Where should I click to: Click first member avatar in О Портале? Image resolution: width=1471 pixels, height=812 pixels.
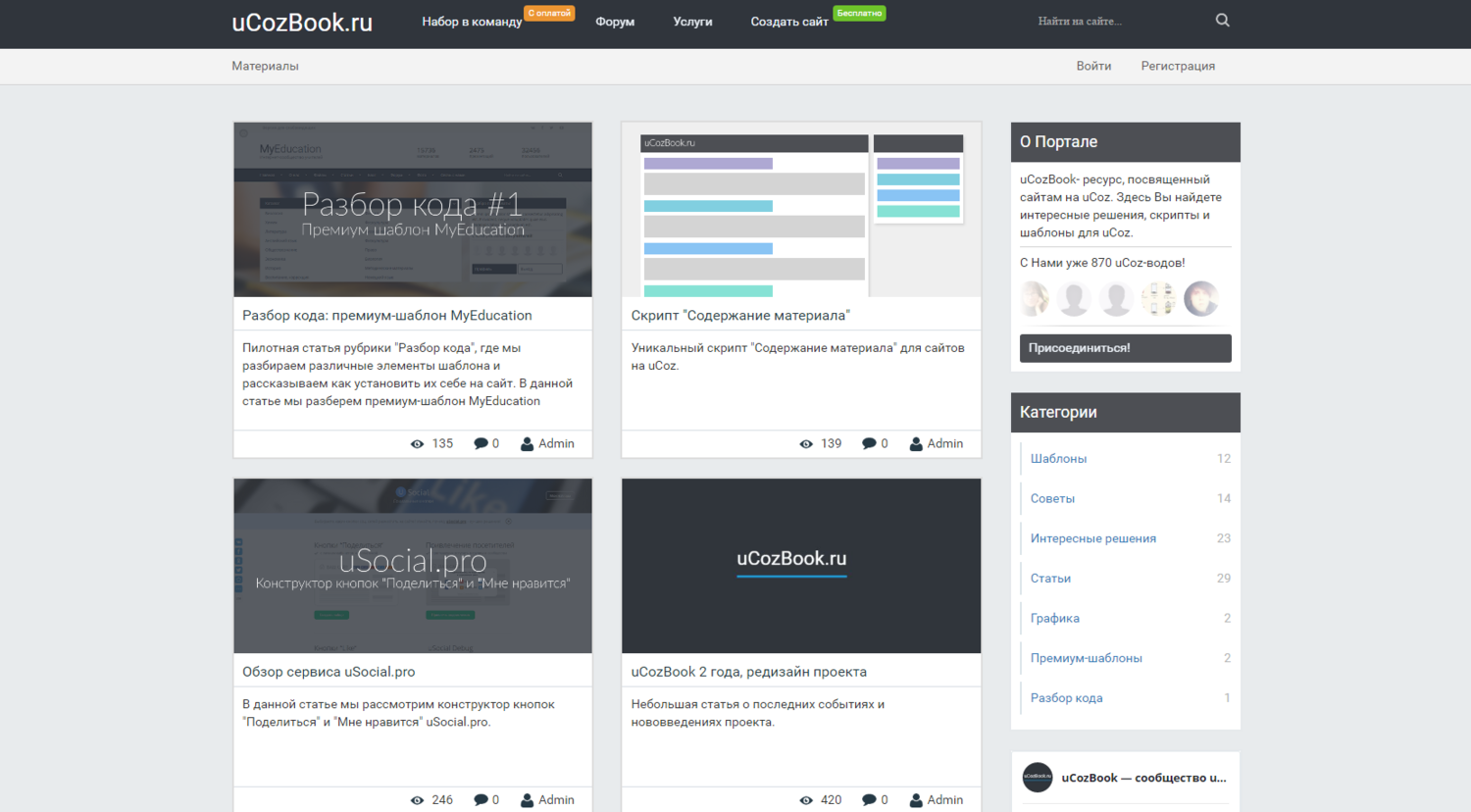(1035, 298)
